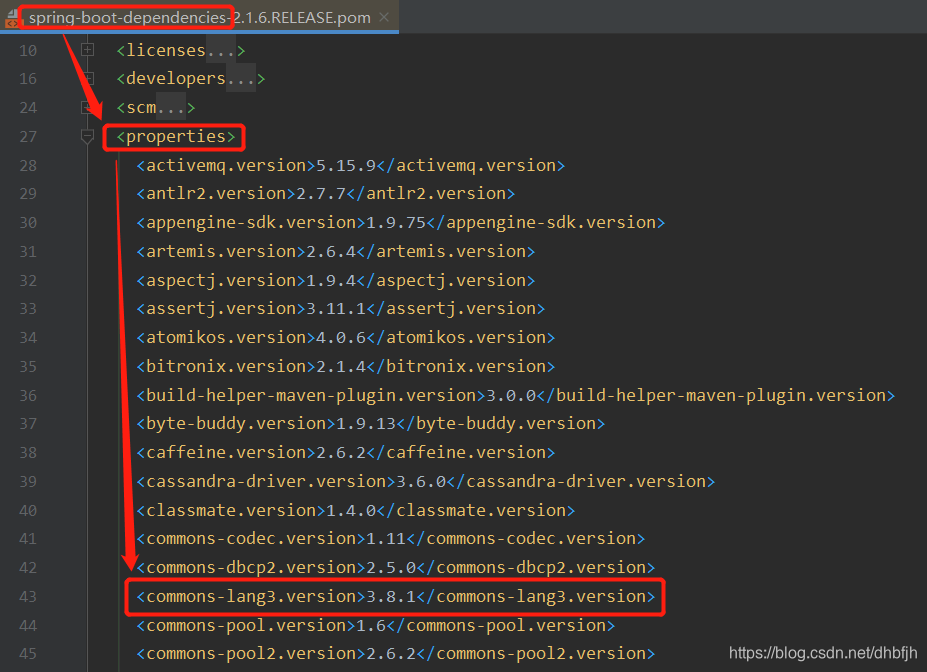927x672 pixels.
Task: Select the spring-boot-dependencies-2.1.6.RELEASE.pom tab
Action: pos(199,17)
